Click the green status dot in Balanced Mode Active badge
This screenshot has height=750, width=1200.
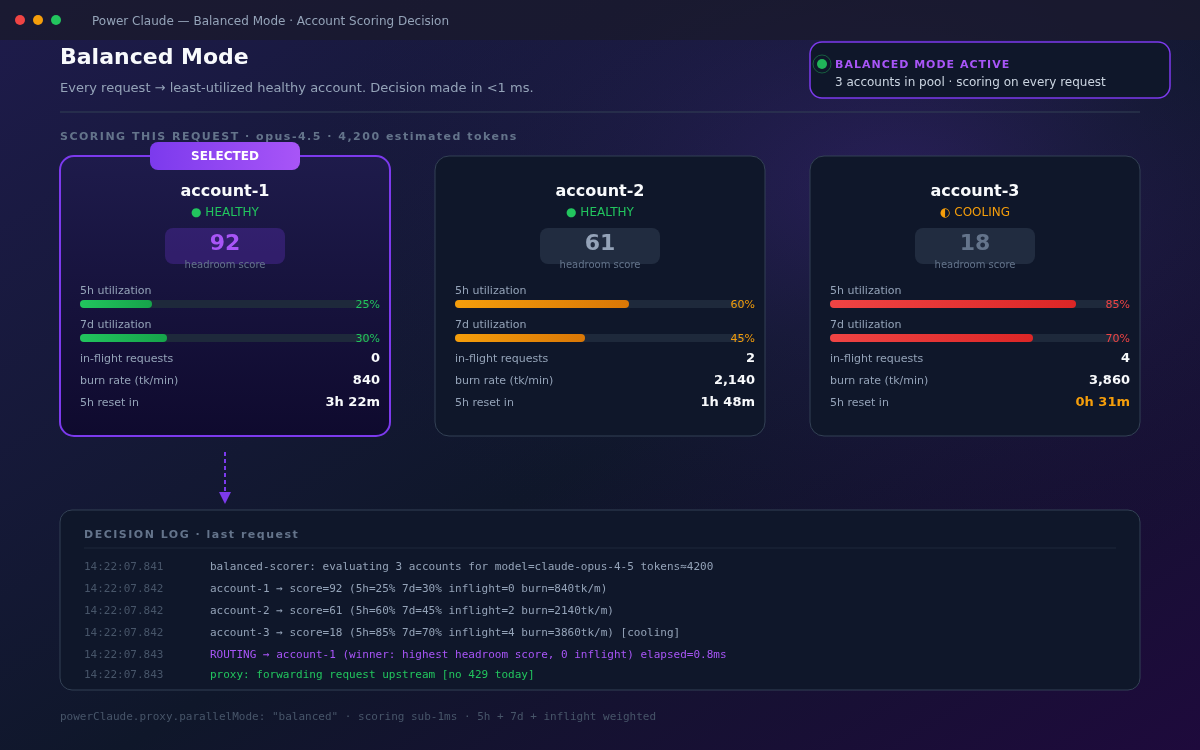[x=822, y=64]
